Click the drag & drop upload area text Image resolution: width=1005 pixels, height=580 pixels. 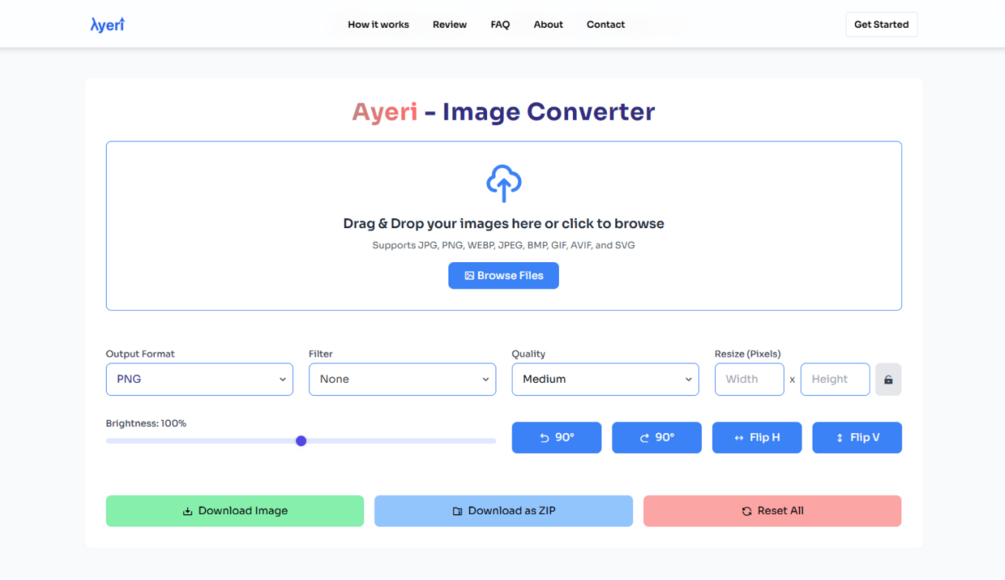(503, 224)
